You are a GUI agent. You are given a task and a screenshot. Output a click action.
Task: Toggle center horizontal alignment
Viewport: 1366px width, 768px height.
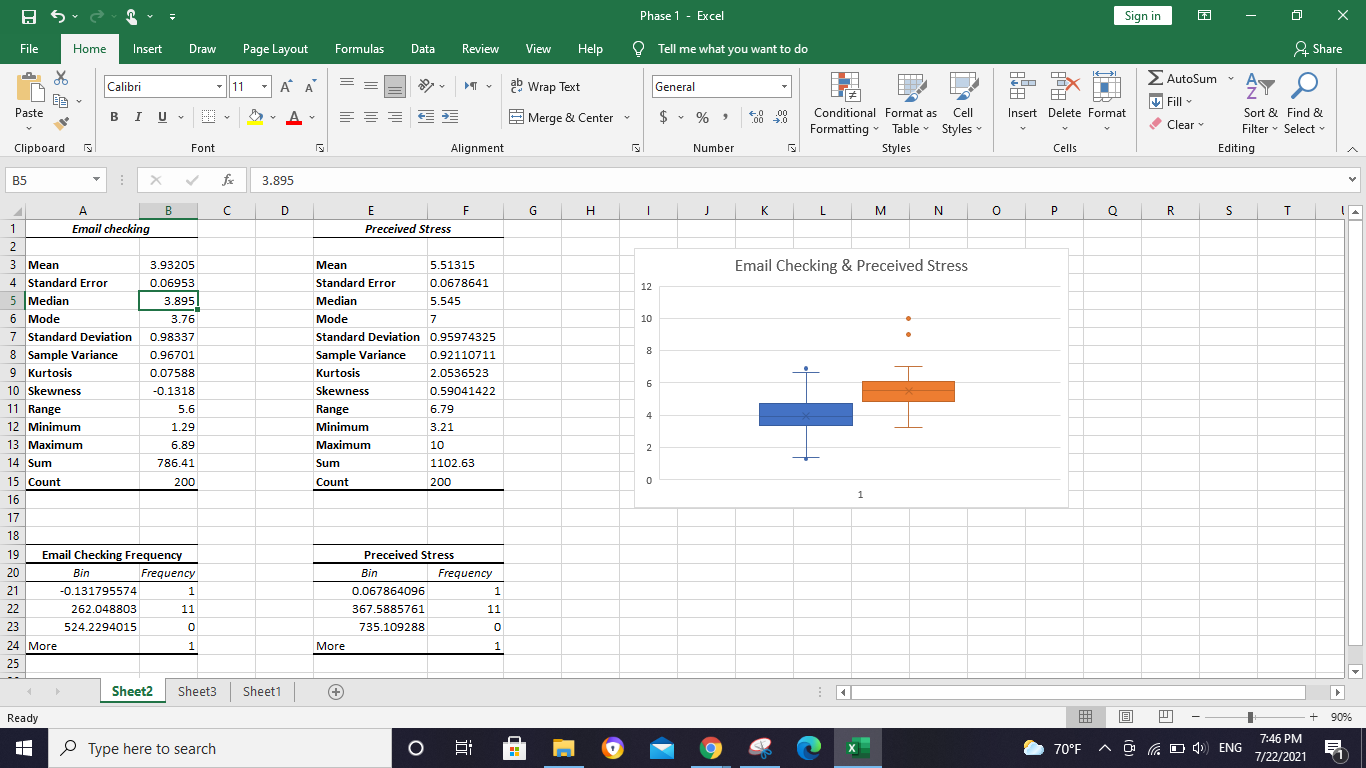point(370,118)
